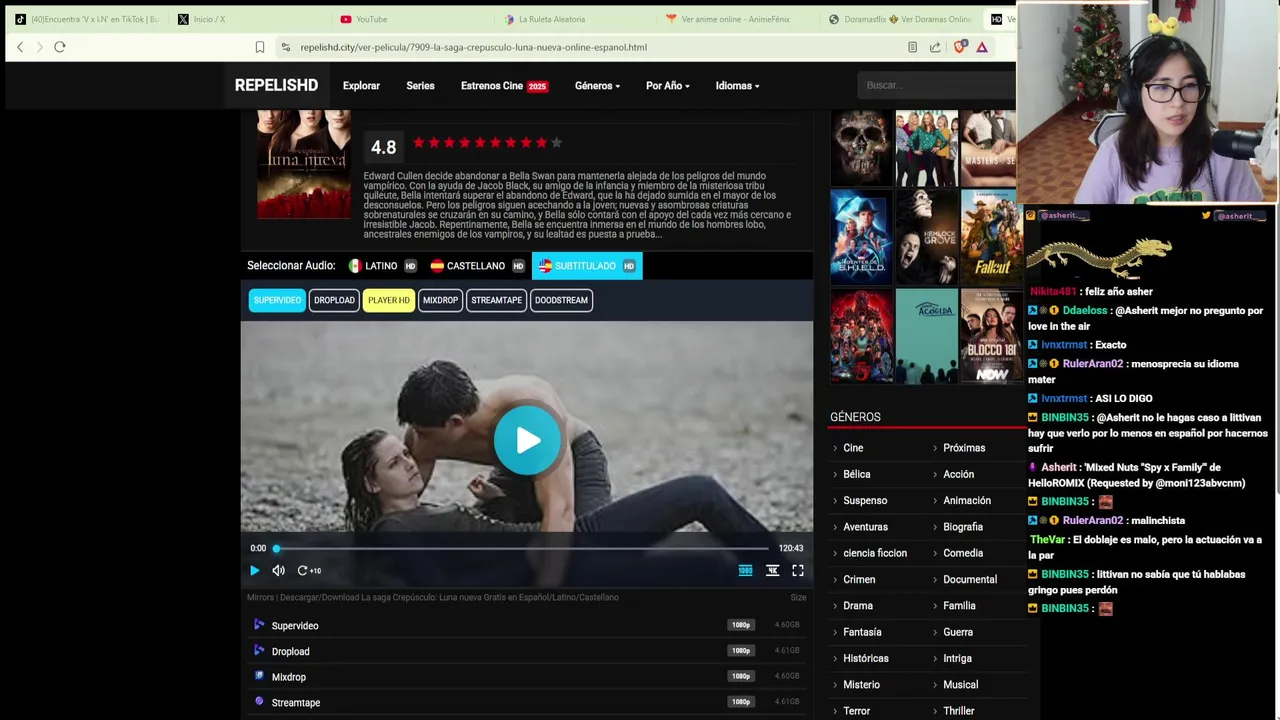1280x720 pixels.
Task: Select SUBTITULADO audio option
Action: 587,266
